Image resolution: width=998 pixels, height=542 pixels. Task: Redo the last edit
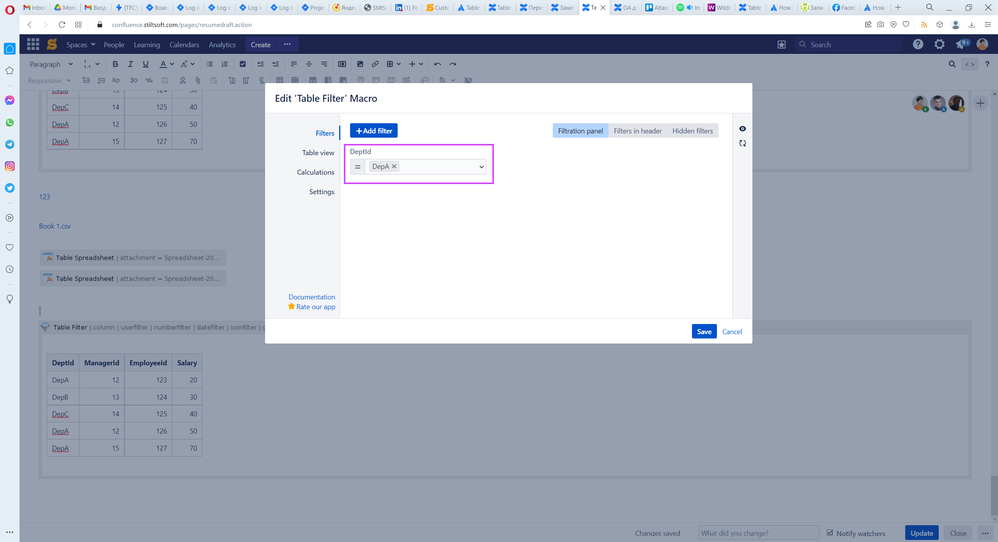tap(453, 64)
